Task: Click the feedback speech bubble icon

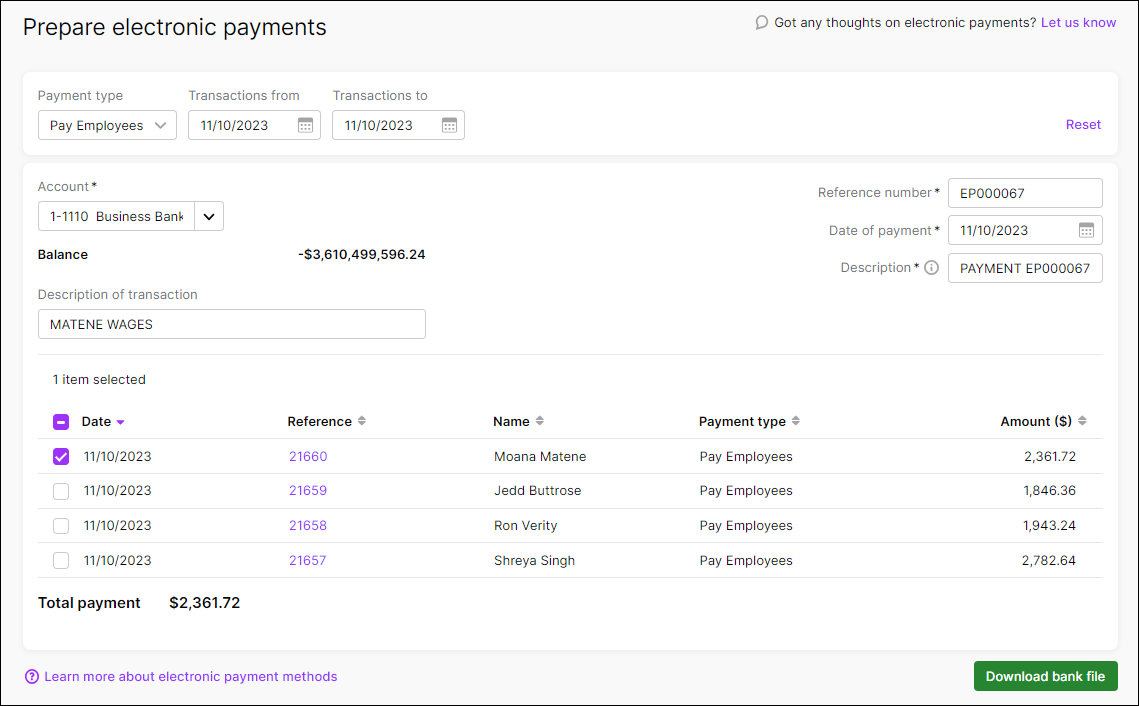Action: pos(761,21)
